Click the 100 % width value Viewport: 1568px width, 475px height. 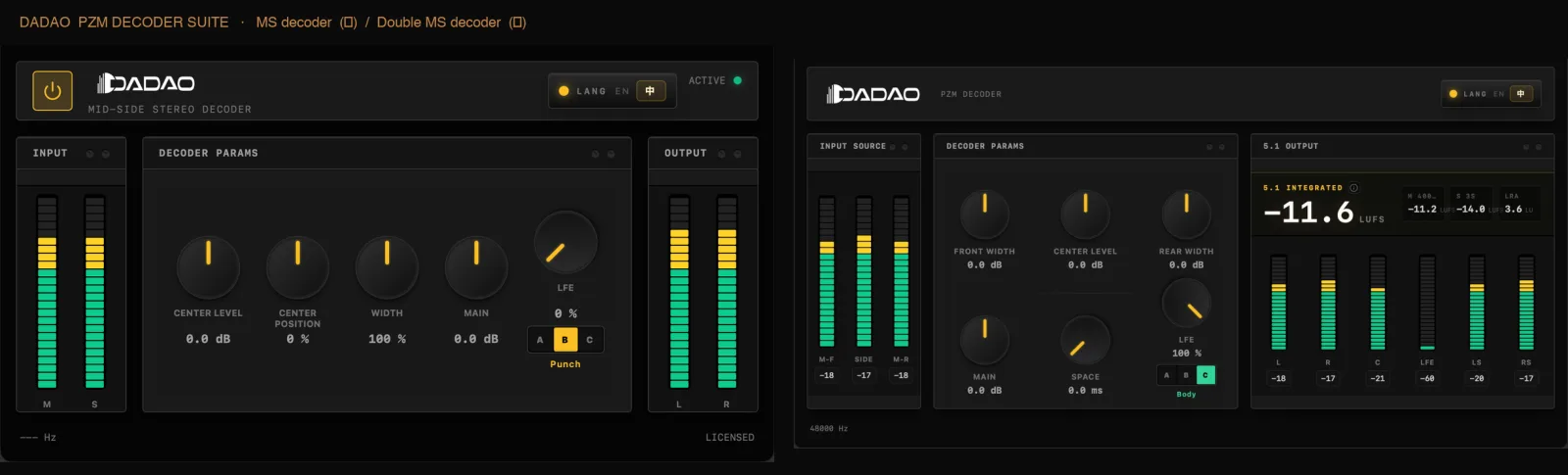[x=387, y=339]
